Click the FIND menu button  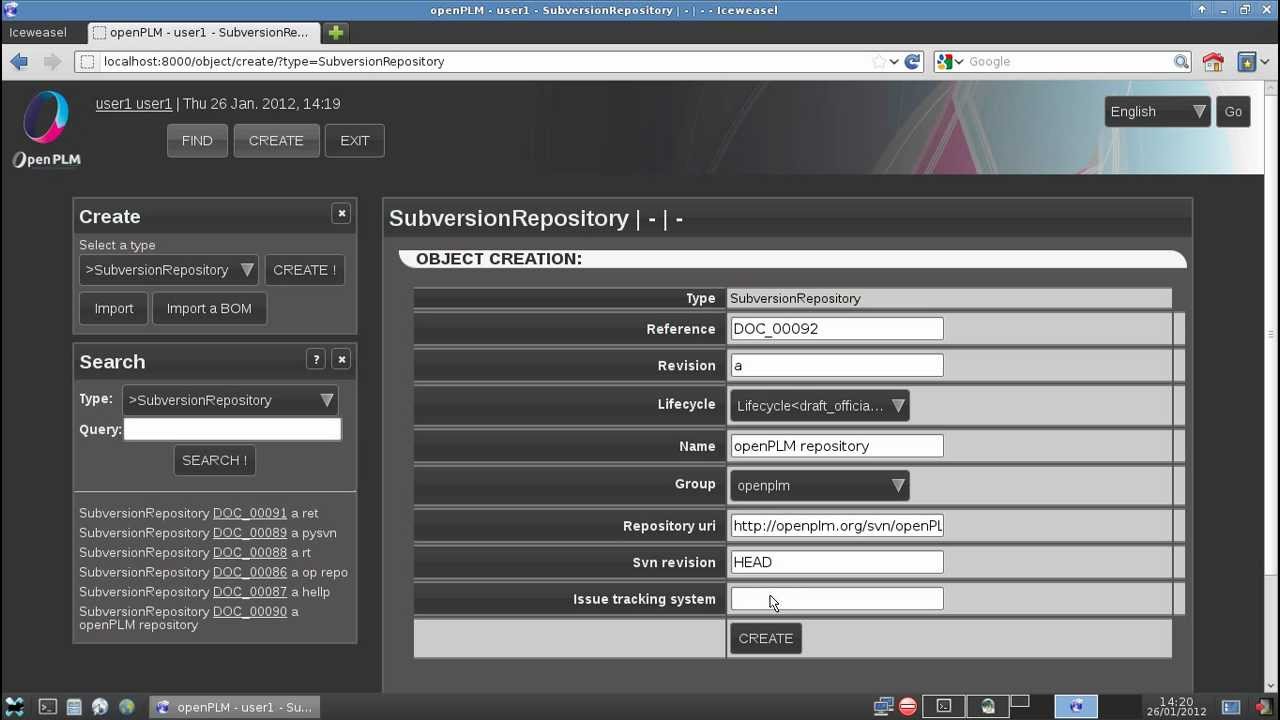tap(197, 141)
